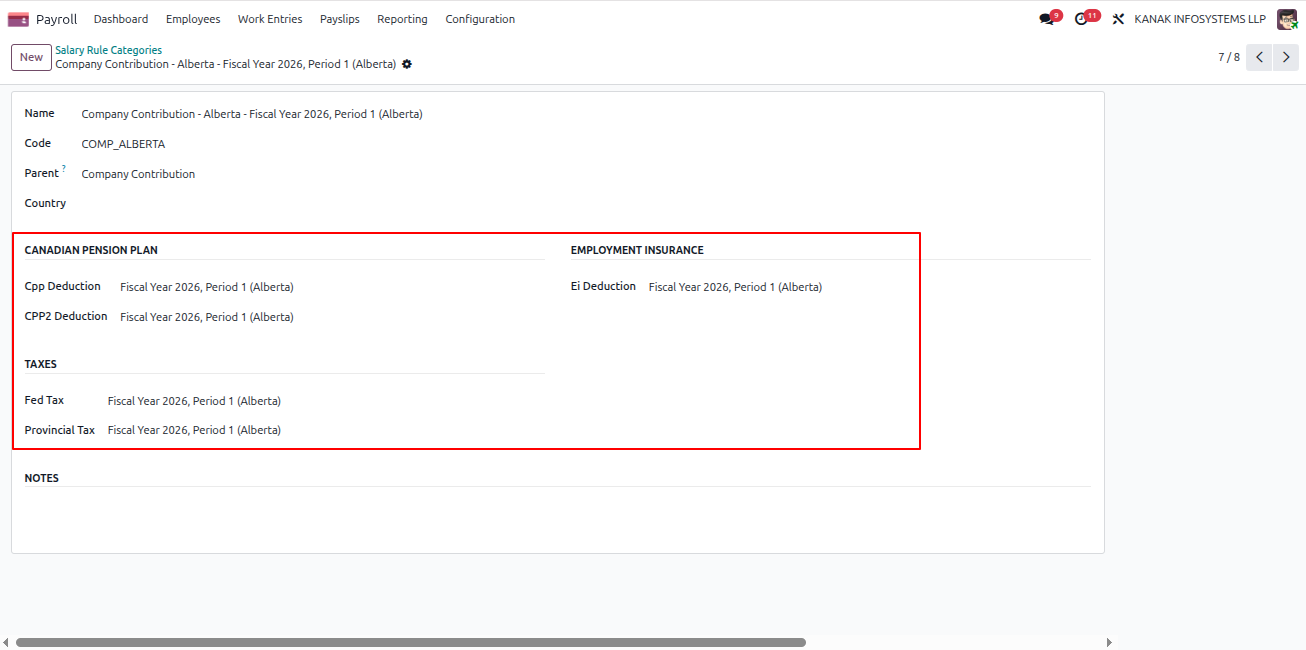Open the Work Entries menu

[x=270, y=19]
